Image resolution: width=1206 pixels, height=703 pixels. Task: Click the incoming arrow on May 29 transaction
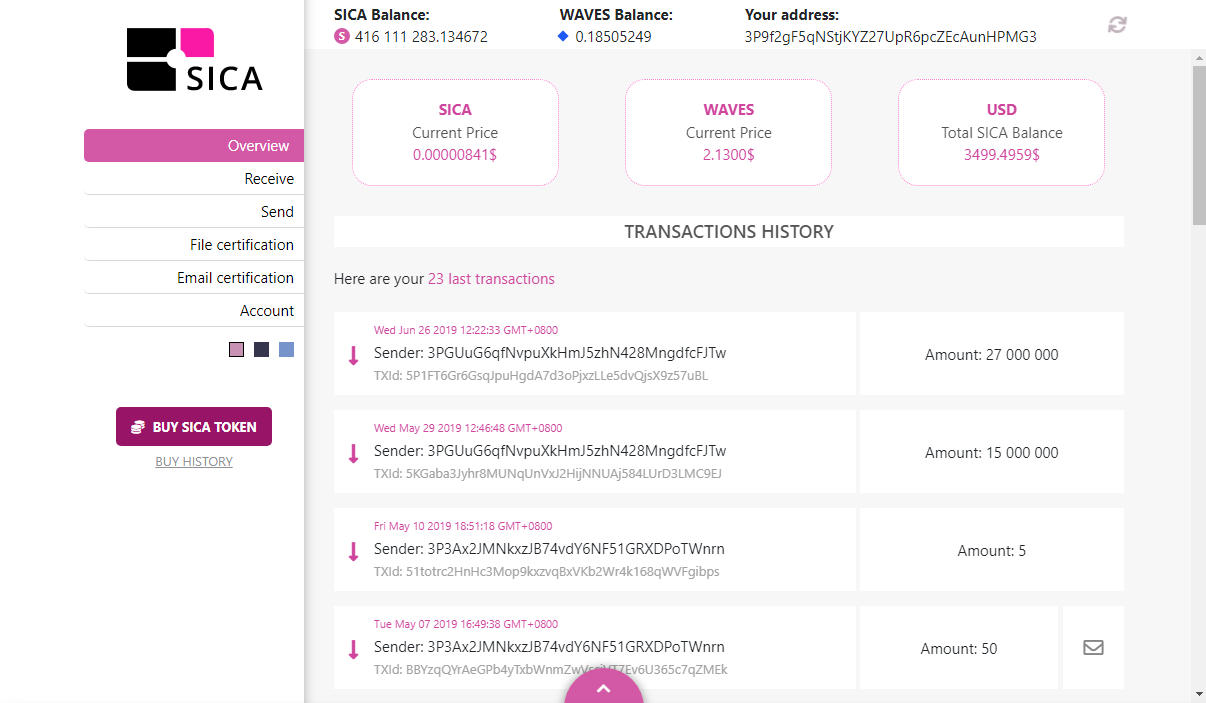coord(353,453)
